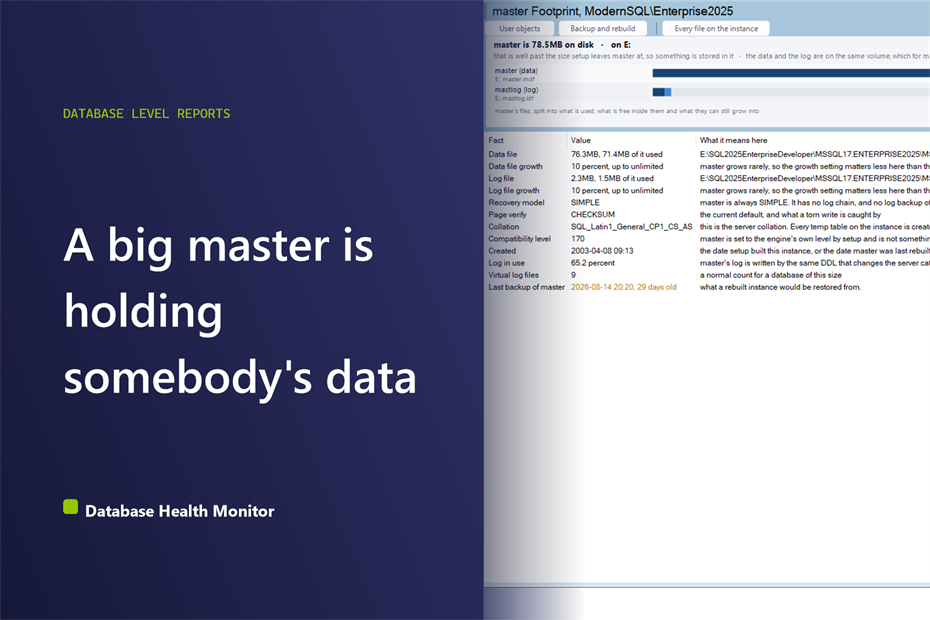Select the Collation row label
This screenshot has height=620, width=930.
pyautogui.click(x=504, y=227)
